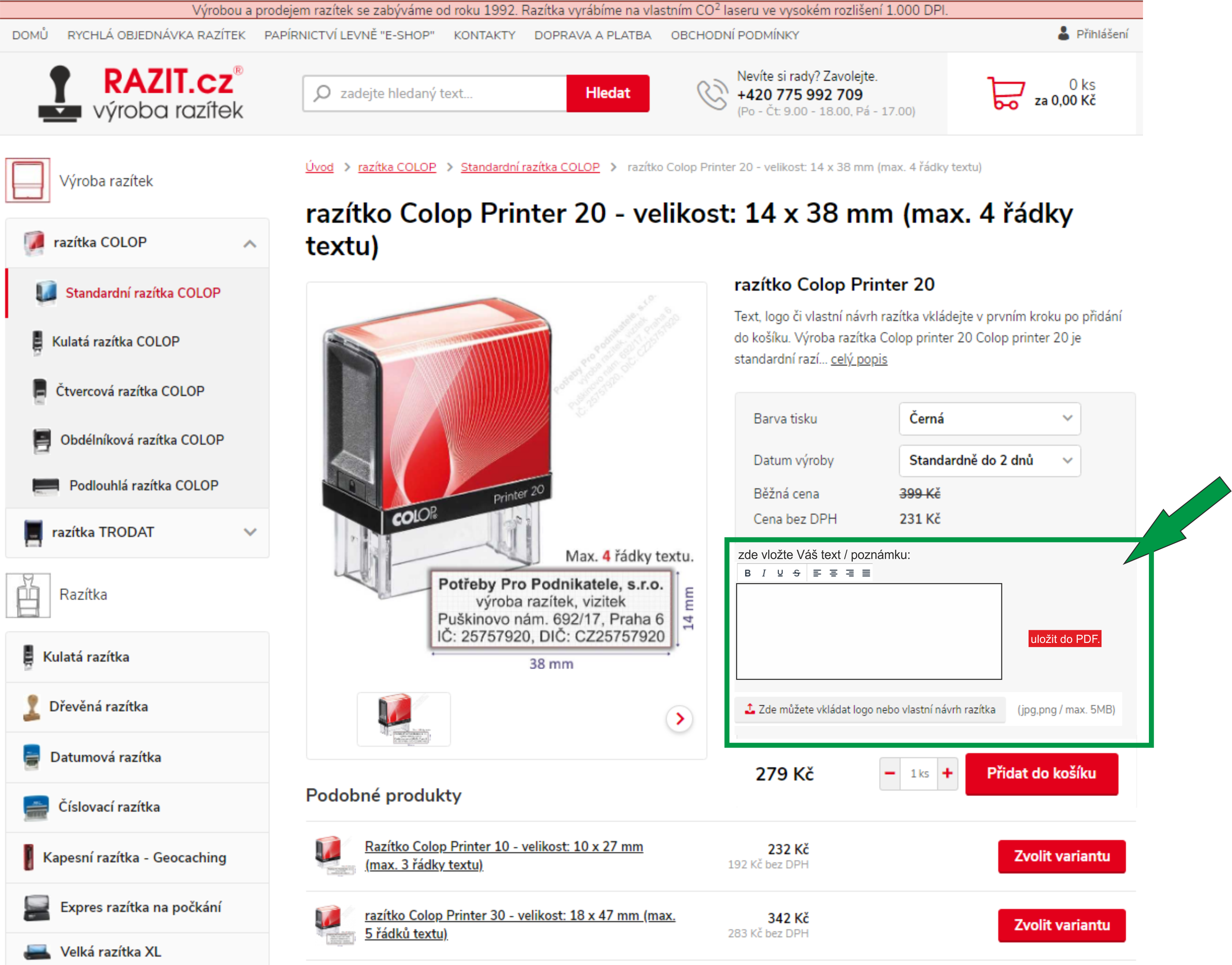Justify the stamp text
The height and width of the screenshot is (965, 1232).
click(866, 573)
